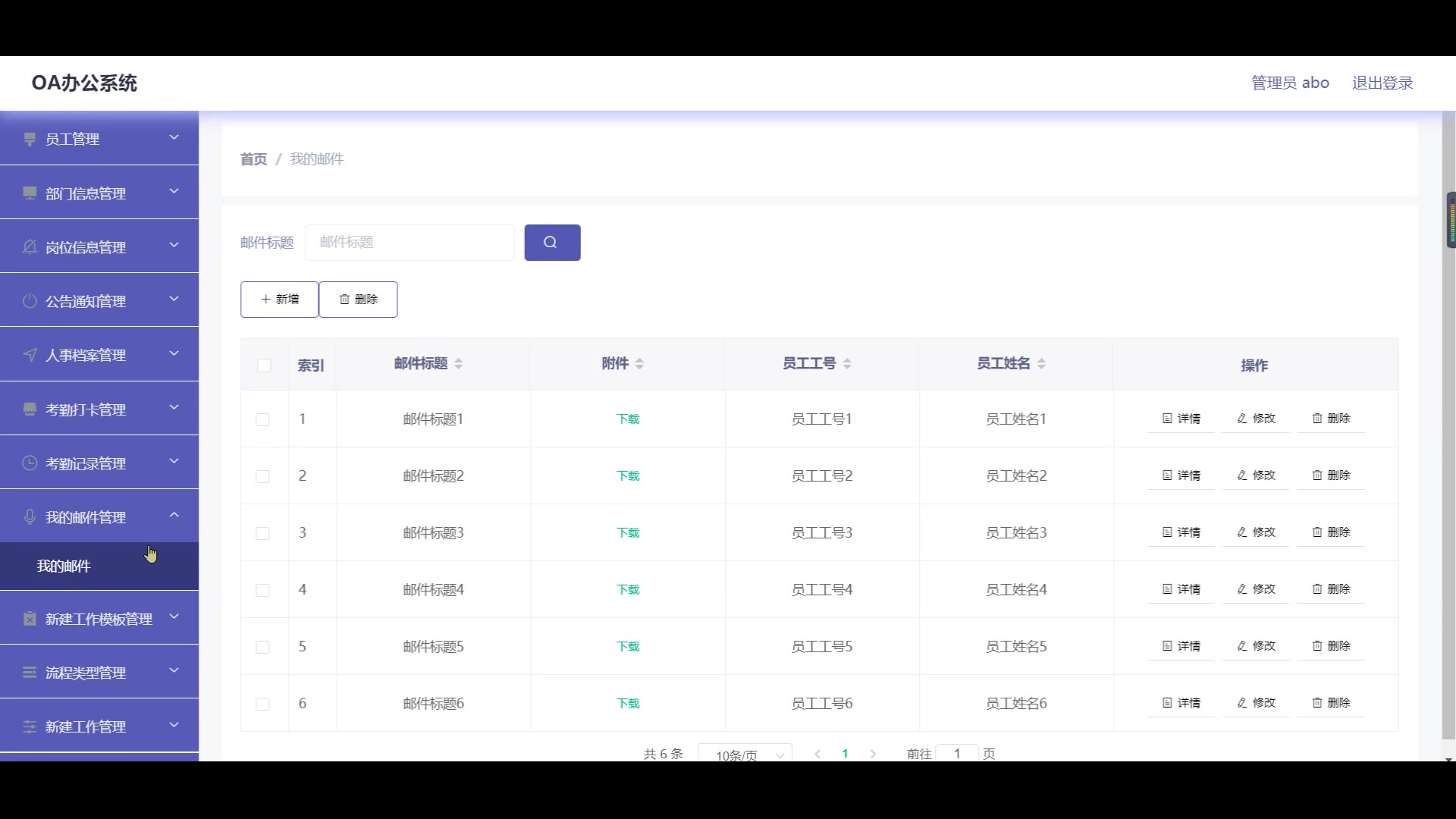Check the checkbox for row 2
This screenshot has height=819, width=1456.
(262, 476)
